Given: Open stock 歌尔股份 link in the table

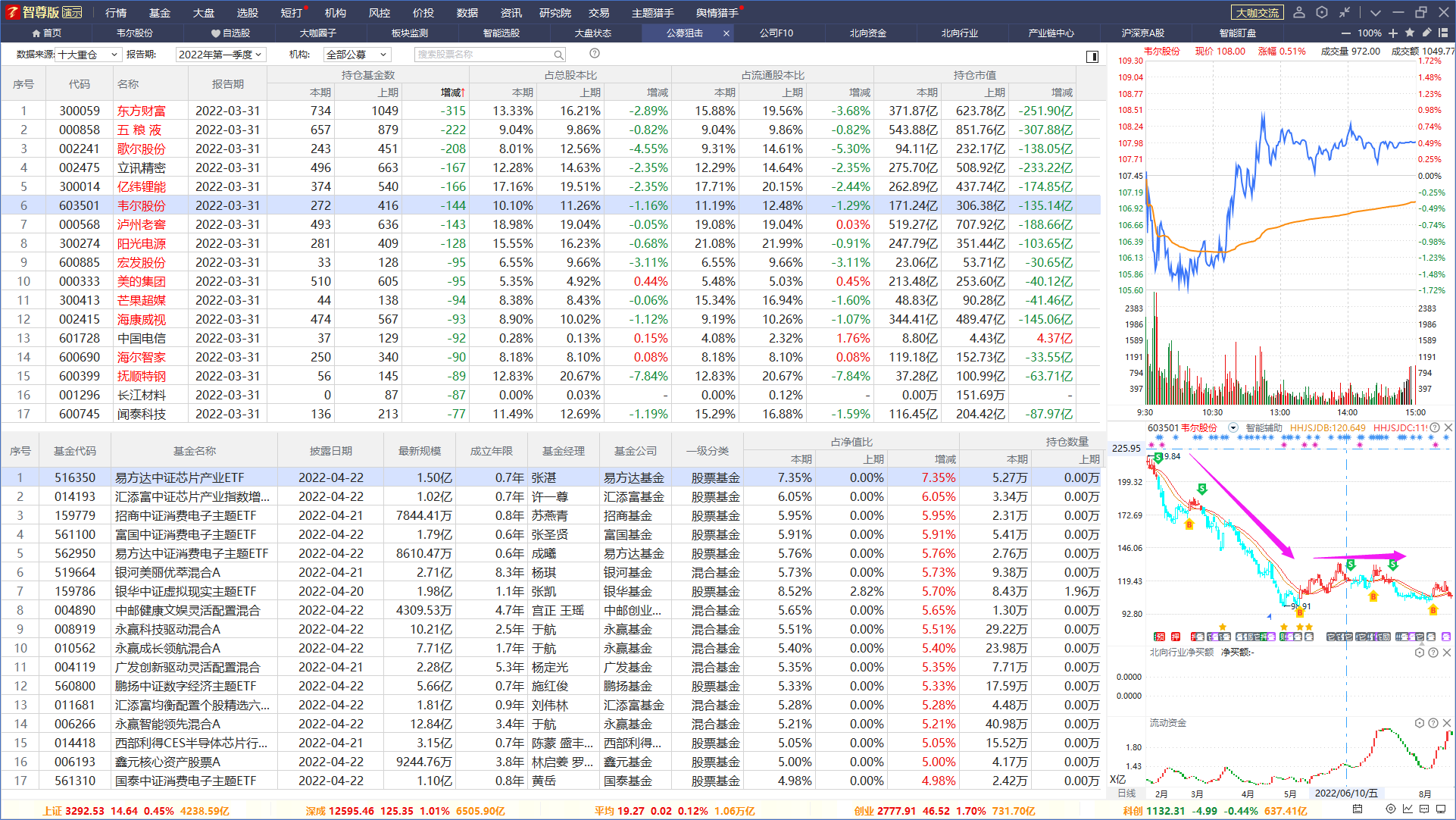Looking at the screenshot, I should point(141,149).
